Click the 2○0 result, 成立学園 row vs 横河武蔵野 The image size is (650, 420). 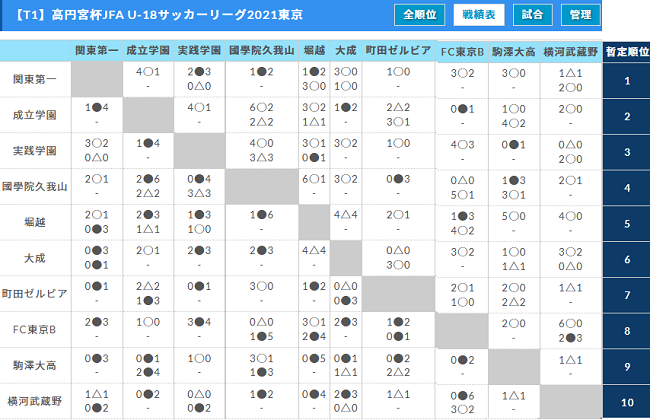570,109
